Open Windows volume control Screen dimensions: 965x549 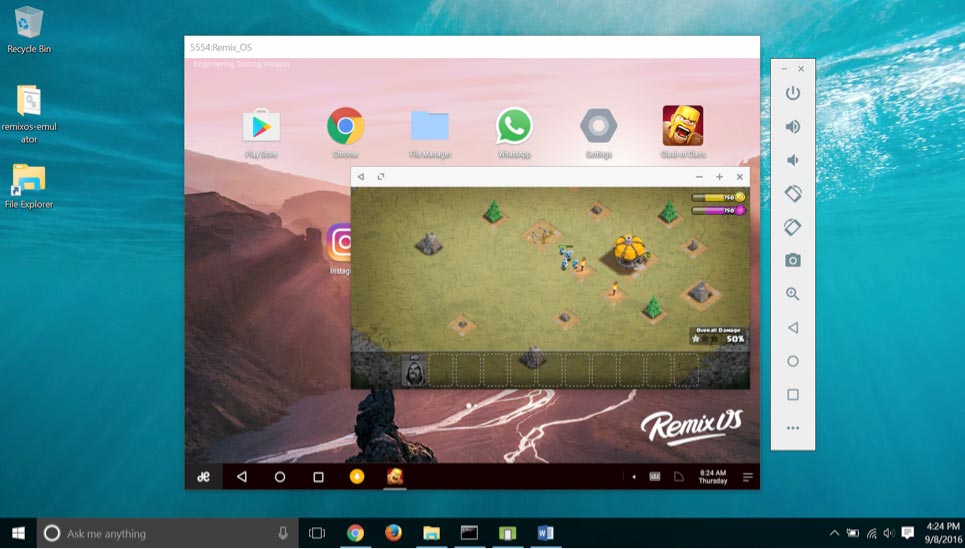click(x=889, y=533)
